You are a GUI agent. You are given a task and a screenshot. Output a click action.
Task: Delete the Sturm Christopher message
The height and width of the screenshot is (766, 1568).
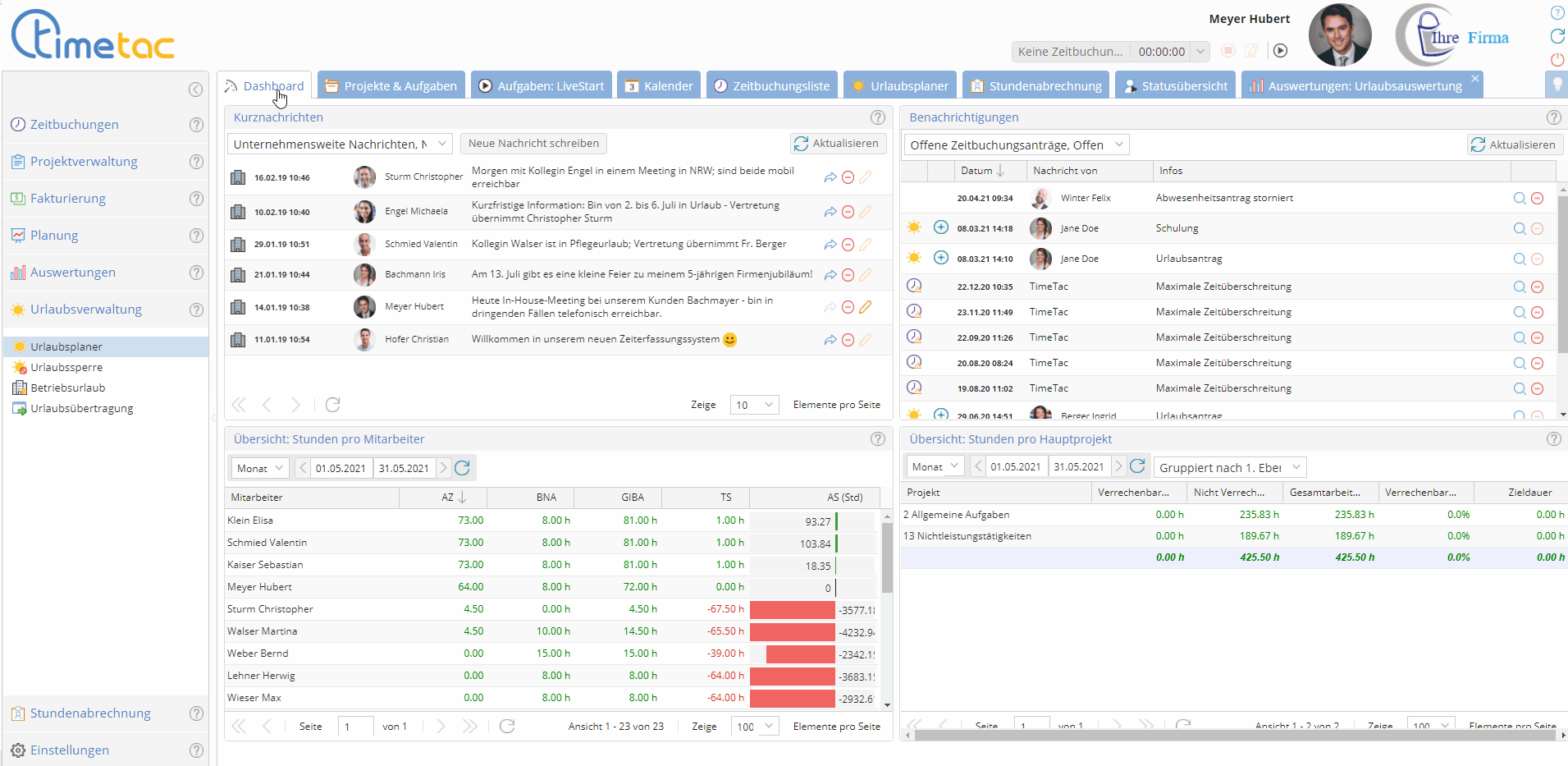pos(848,177)
